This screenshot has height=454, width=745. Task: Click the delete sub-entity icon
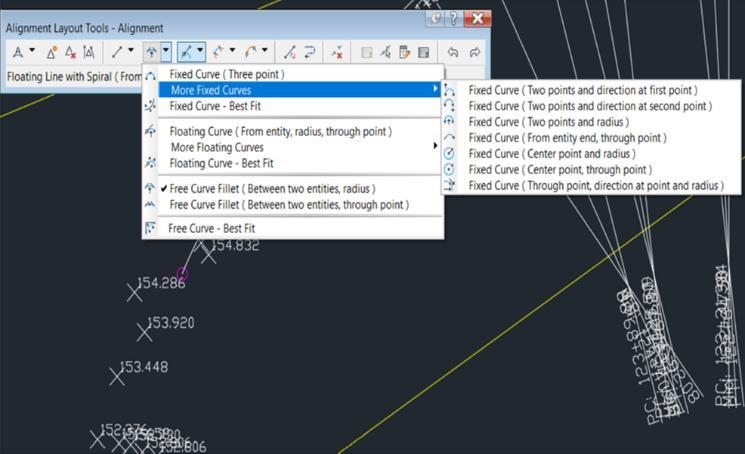[x=337, y=52]
